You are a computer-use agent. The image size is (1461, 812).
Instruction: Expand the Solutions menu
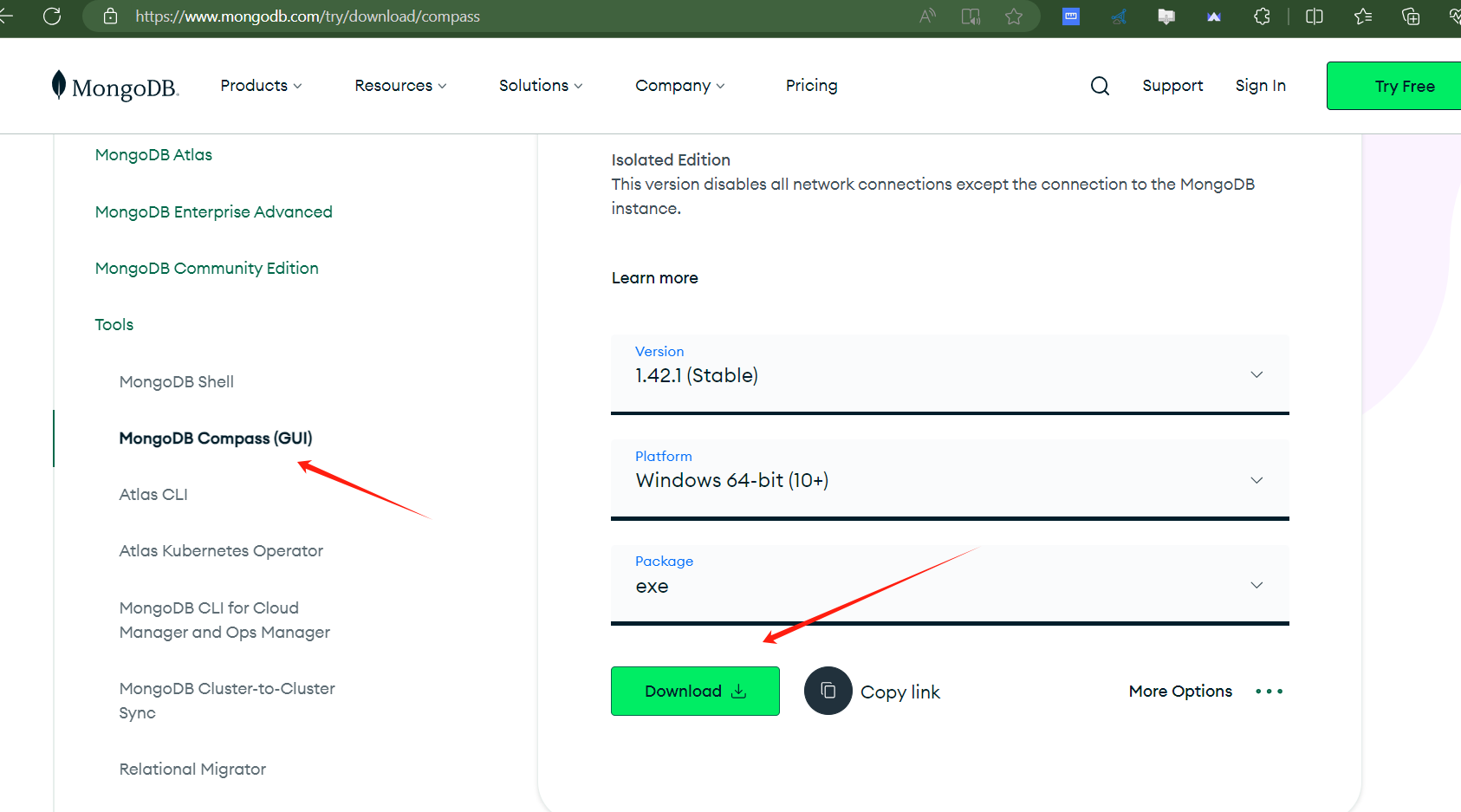[x=541, y=86]
